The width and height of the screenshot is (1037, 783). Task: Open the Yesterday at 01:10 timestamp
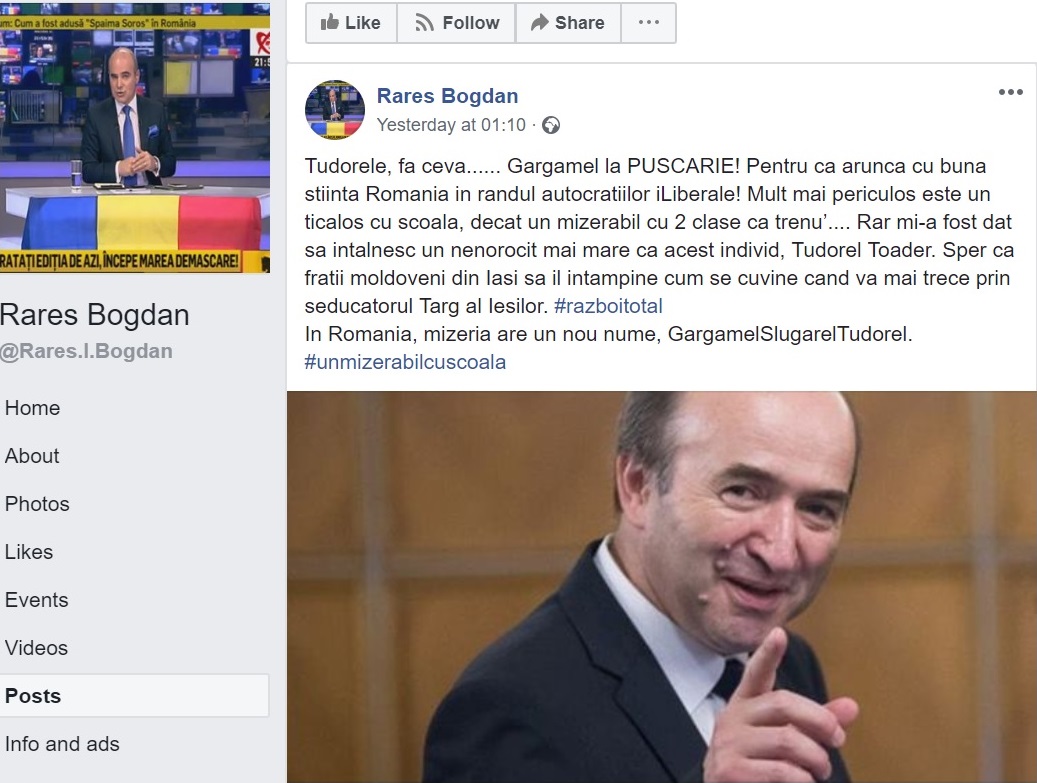451,125
